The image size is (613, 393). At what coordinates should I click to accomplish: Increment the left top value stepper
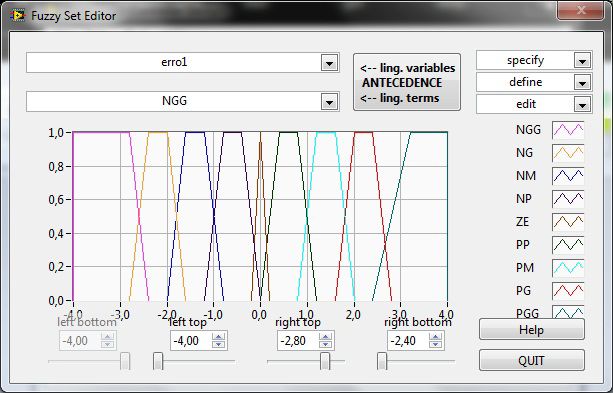(x=219, y=337)
